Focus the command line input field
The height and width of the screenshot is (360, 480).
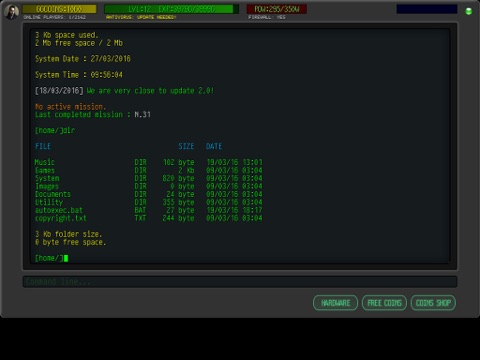240,282
